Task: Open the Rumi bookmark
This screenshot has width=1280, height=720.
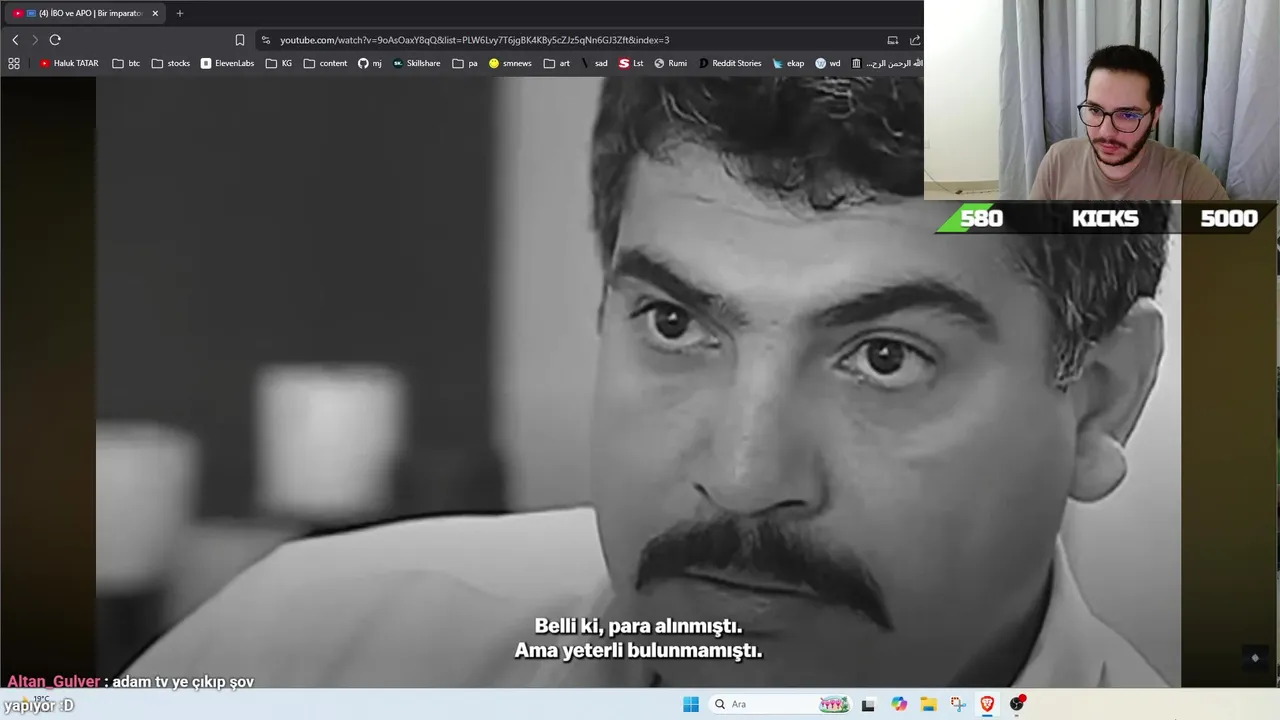Action: tap(671, 63)
